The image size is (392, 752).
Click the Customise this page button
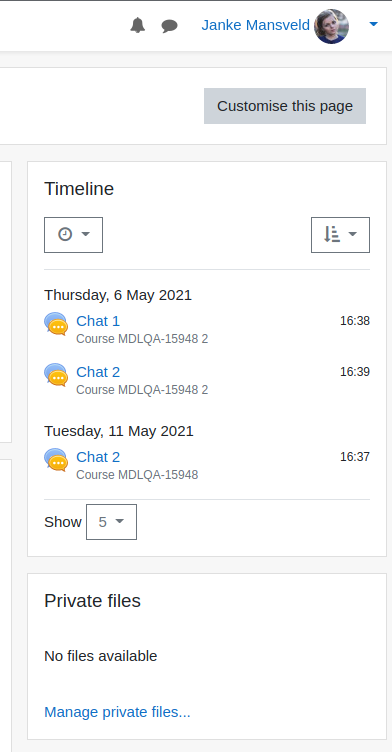[285, 106]
